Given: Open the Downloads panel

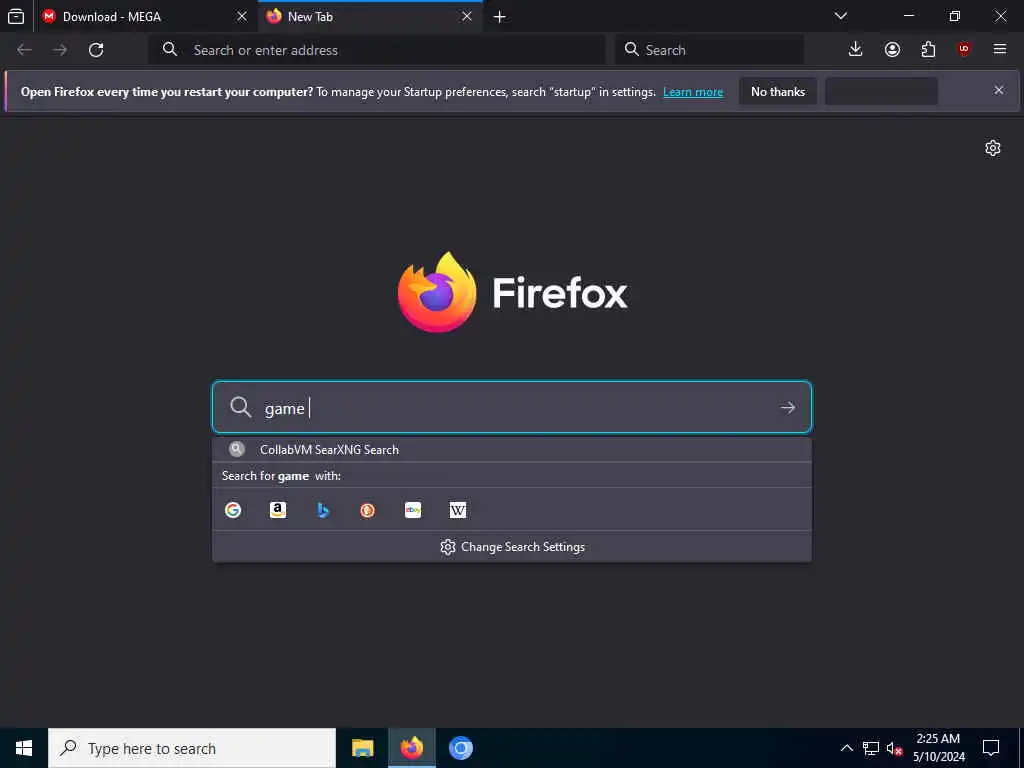Looking at the screenshot, I should click(x=856, y=49).
